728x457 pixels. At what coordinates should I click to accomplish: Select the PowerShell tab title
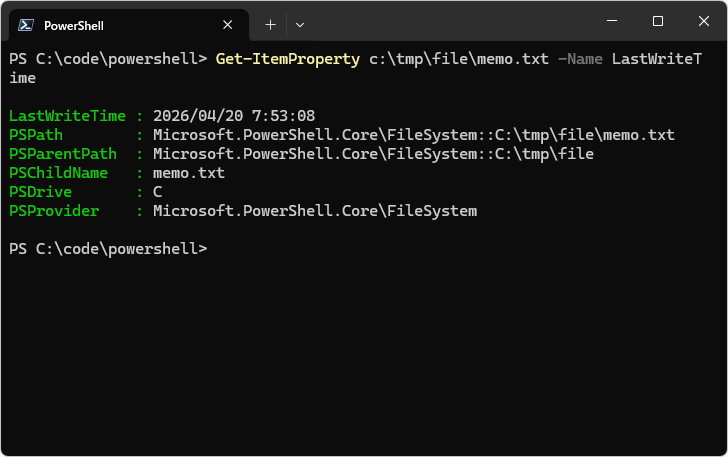[74, 26]
